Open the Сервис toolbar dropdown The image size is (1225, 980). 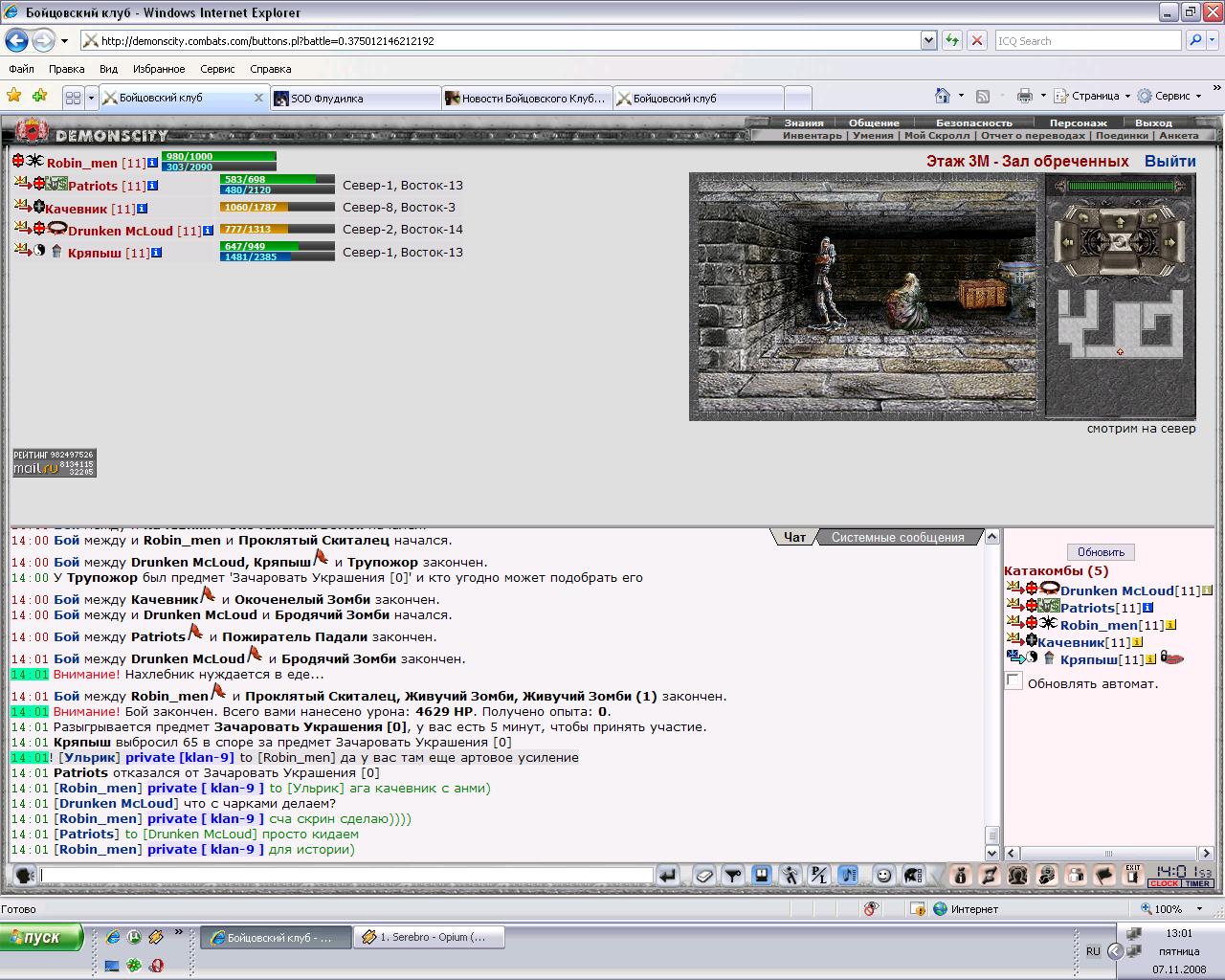pos(1169,96)
